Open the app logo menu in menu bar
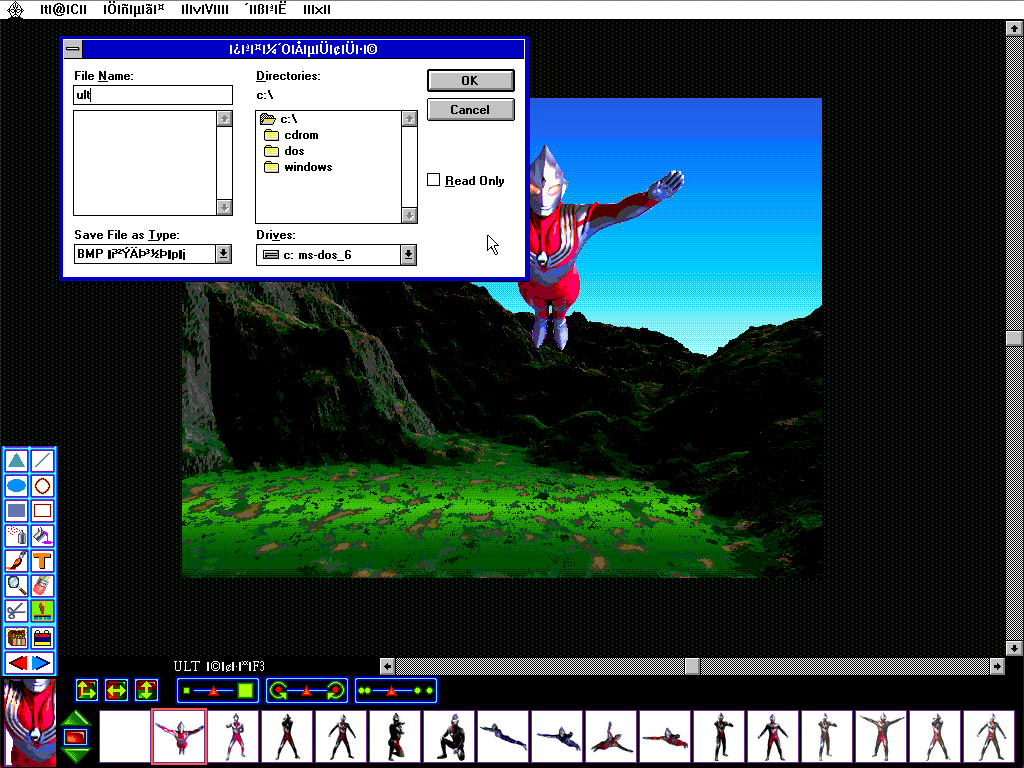1024x768 pixels. pos(15,9)
